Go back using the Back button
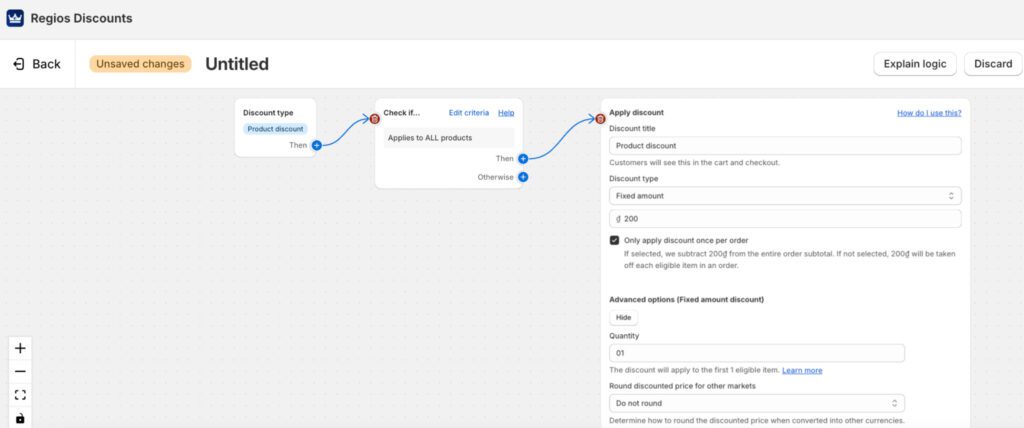 [37, 64]
